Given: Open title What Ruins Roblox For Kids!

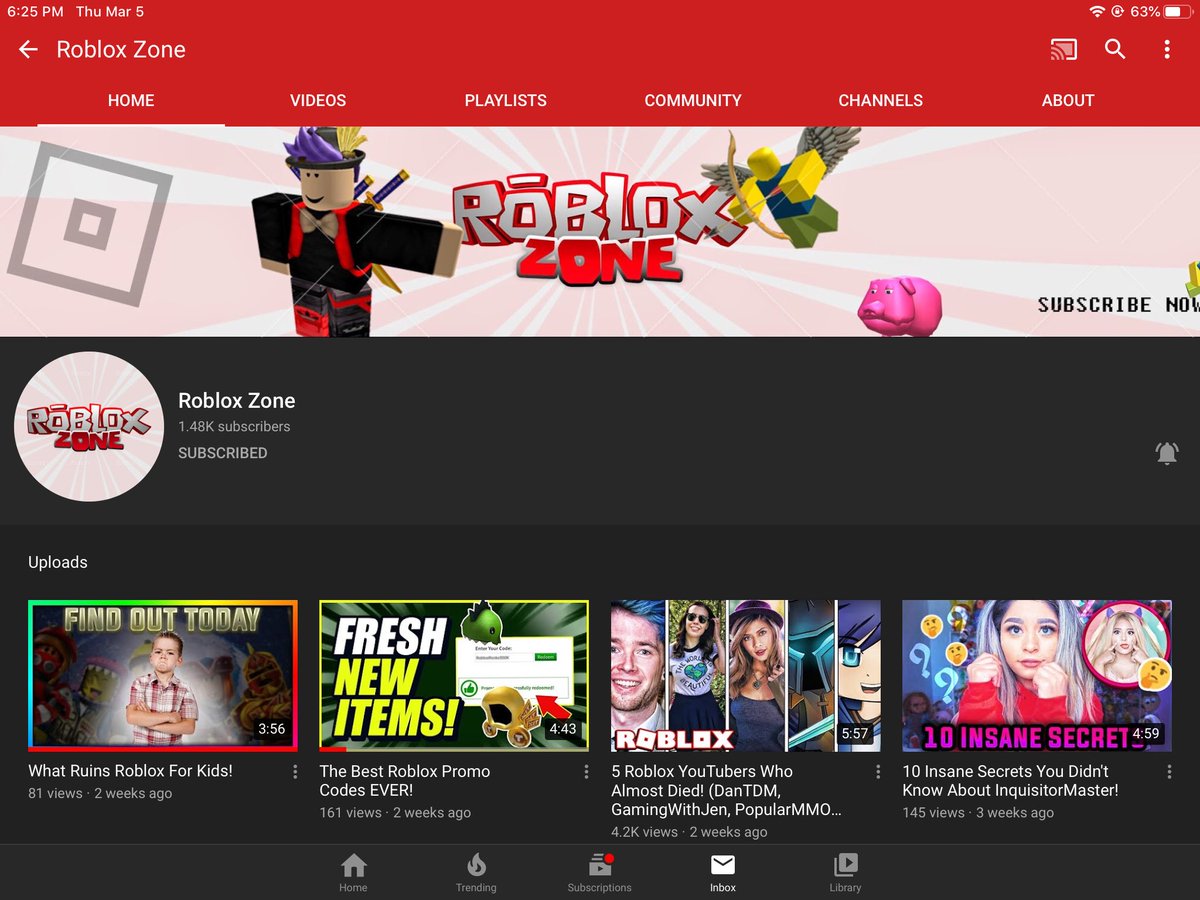Looking at the screenshot, I should [x=130, y=771].
